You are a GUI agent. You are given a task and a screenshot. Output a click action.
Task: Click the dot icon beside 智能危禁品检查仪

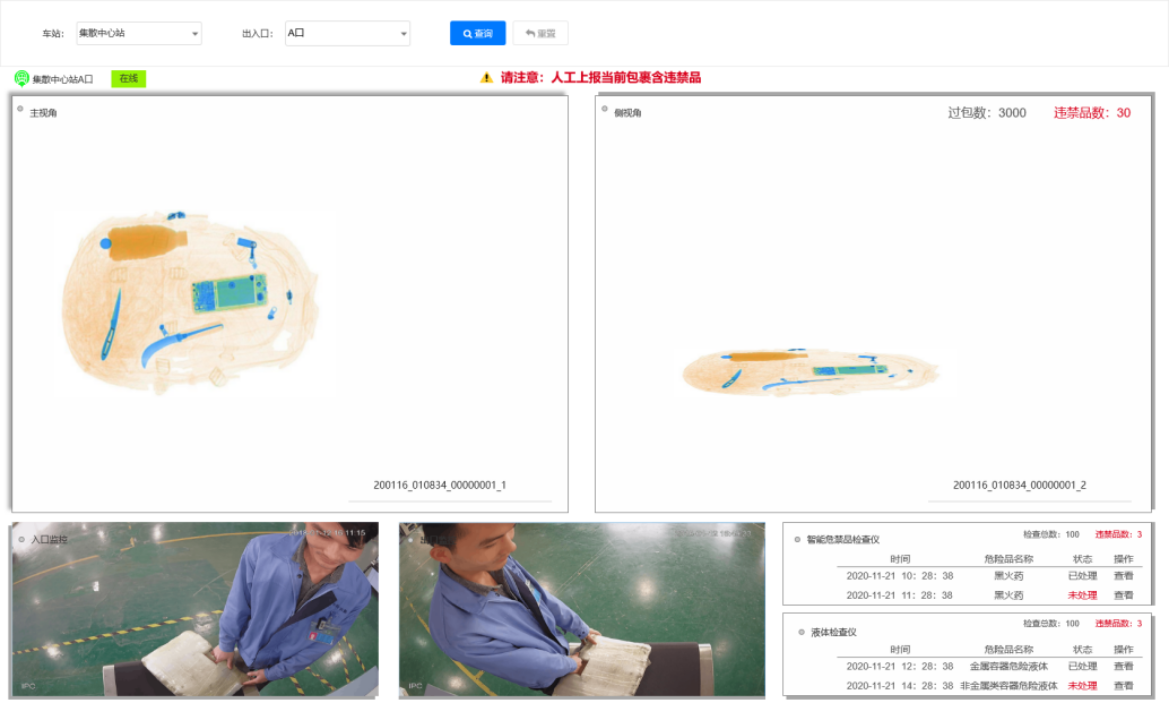tap(797, 539)
